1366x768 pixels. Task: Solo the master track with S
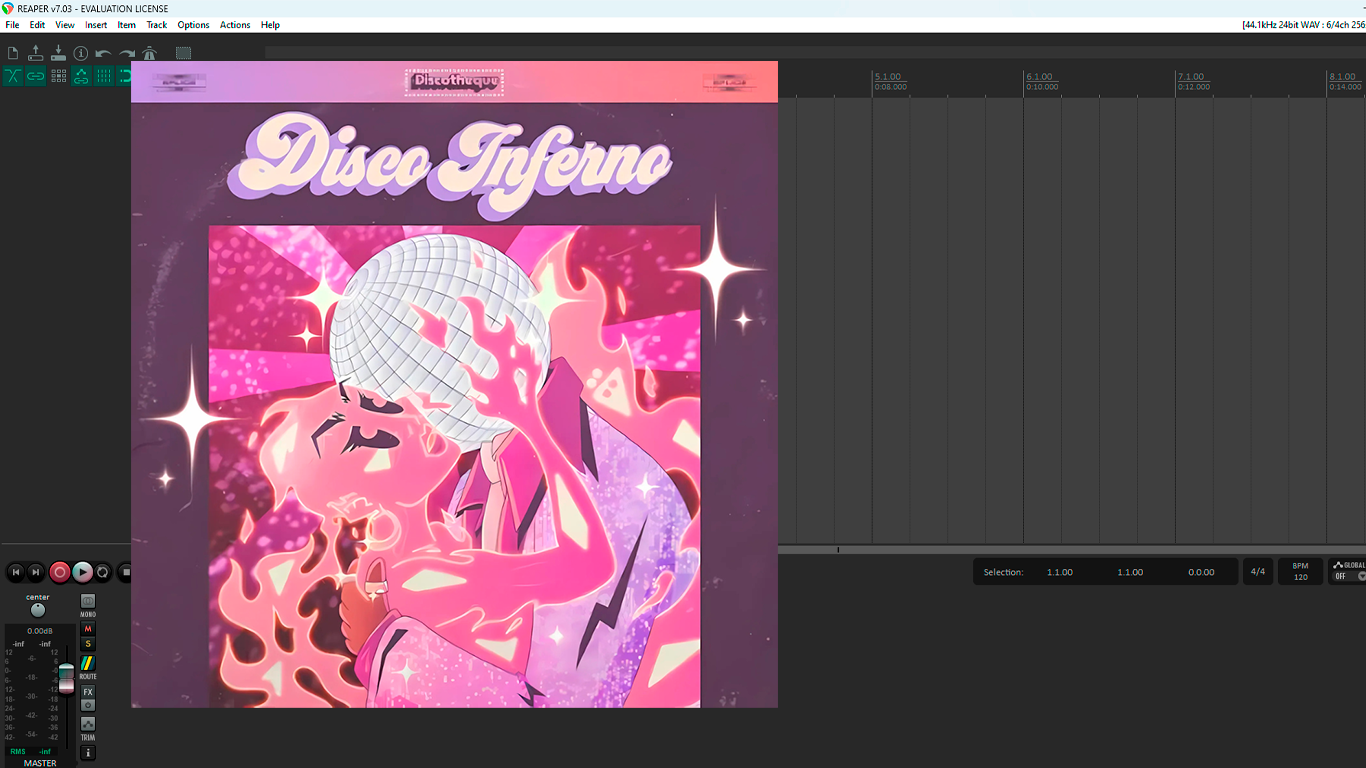click(x=88, y=644)
